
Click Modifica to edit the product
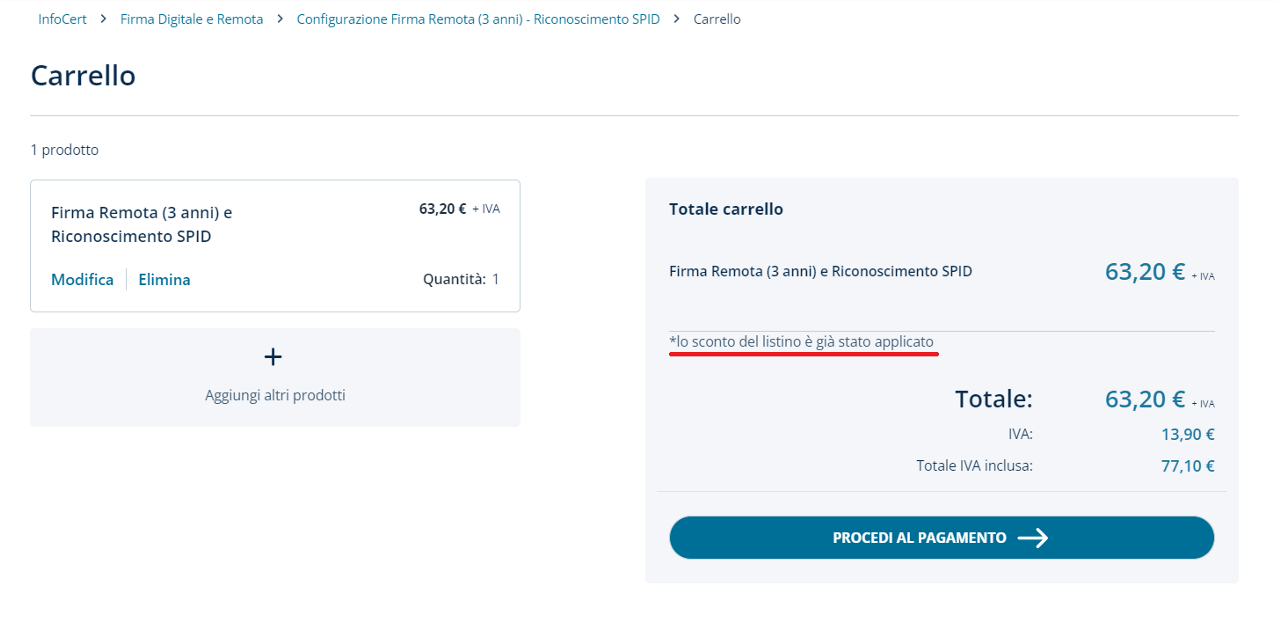tap(82, 280)
